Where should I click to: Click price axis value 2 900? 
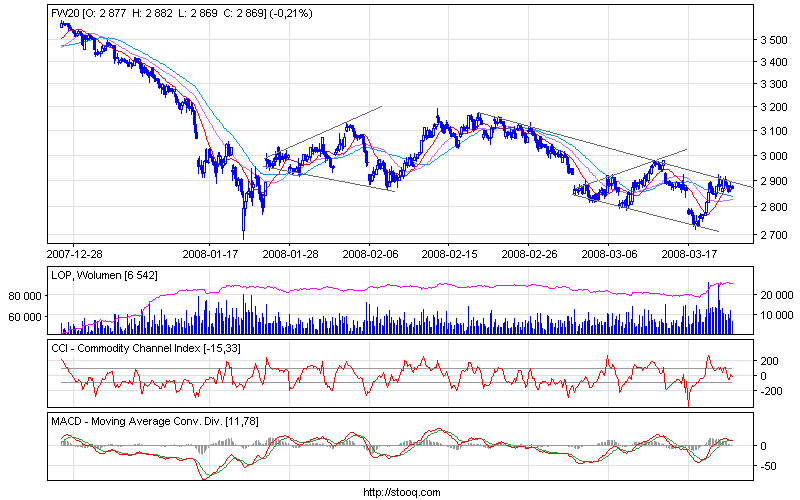point(773,182)
